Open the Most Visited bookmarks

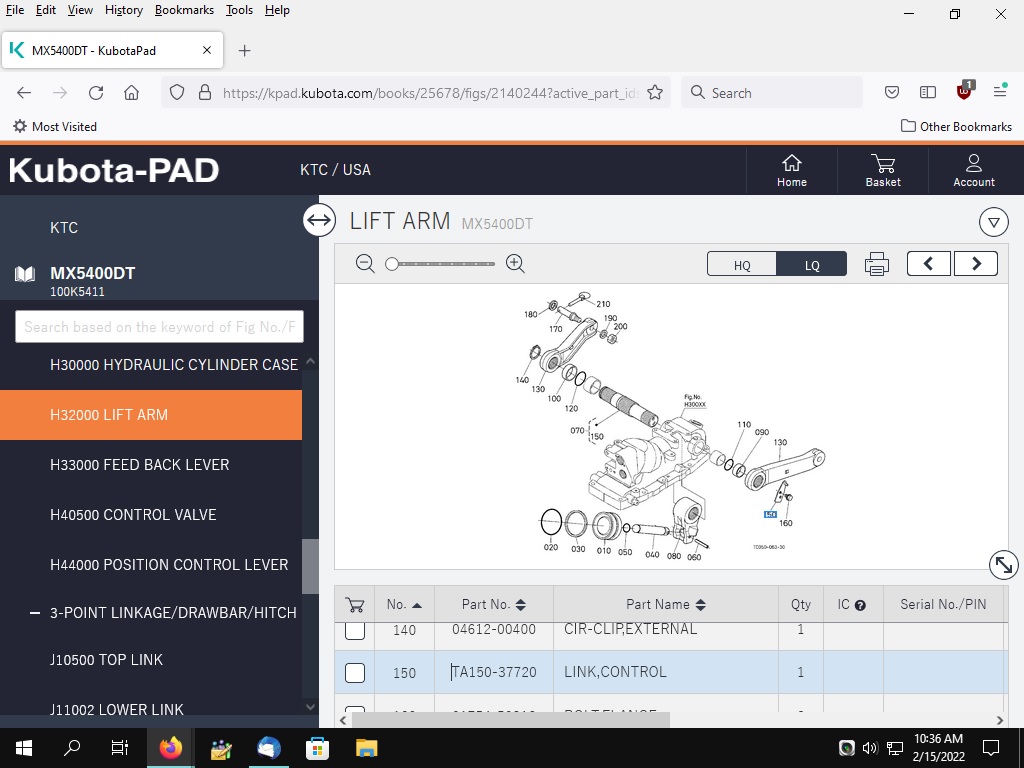pyautogui.click(x=55, y=127)
